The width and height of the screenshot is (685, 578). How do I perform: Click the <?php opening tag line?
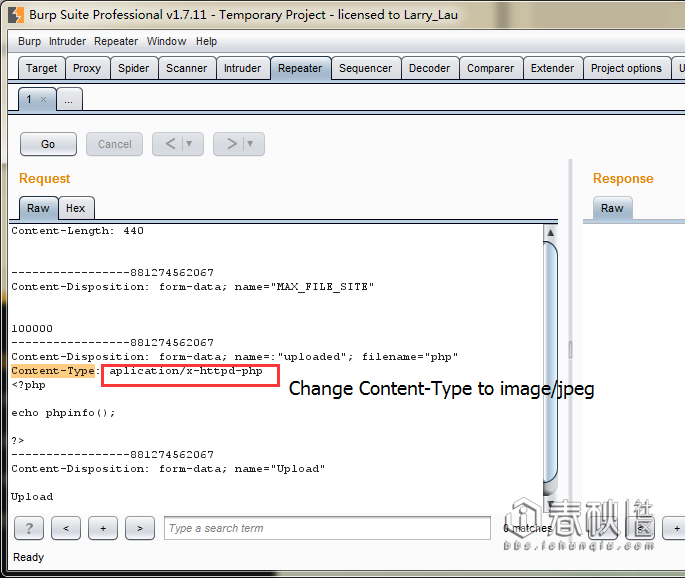[x=28, y=385]
